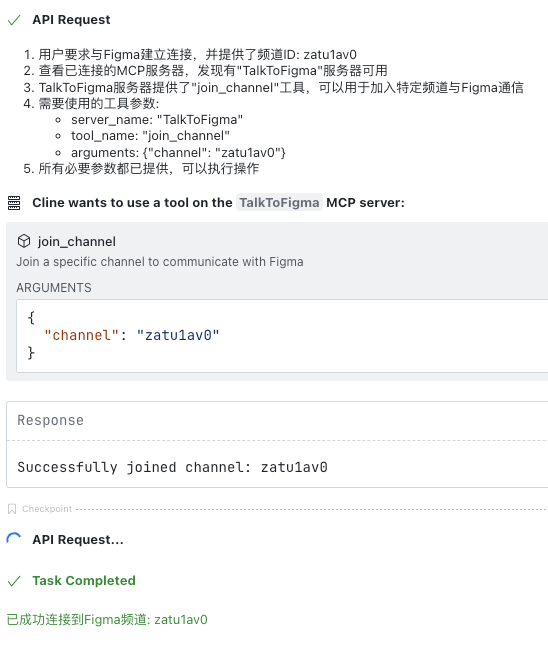
Task: Click the Checkpoint label
Action: (x=47, y=509)
